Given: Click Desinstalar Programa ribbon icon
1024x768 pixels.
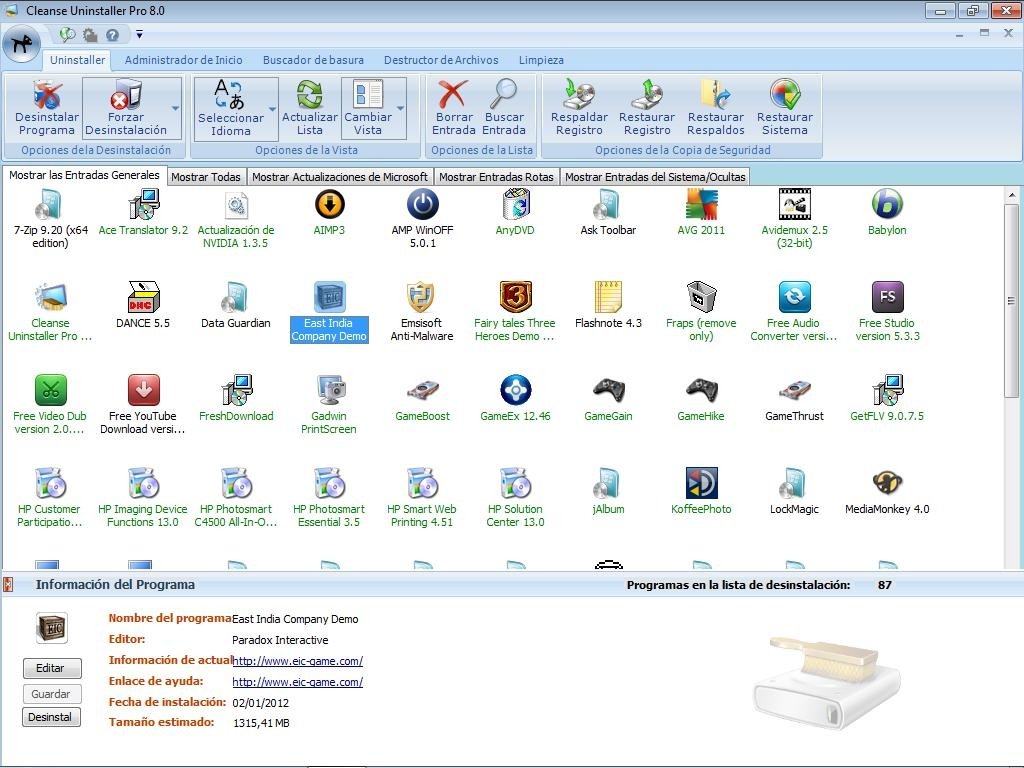Looking at the screenshot, I should [47, 95].
